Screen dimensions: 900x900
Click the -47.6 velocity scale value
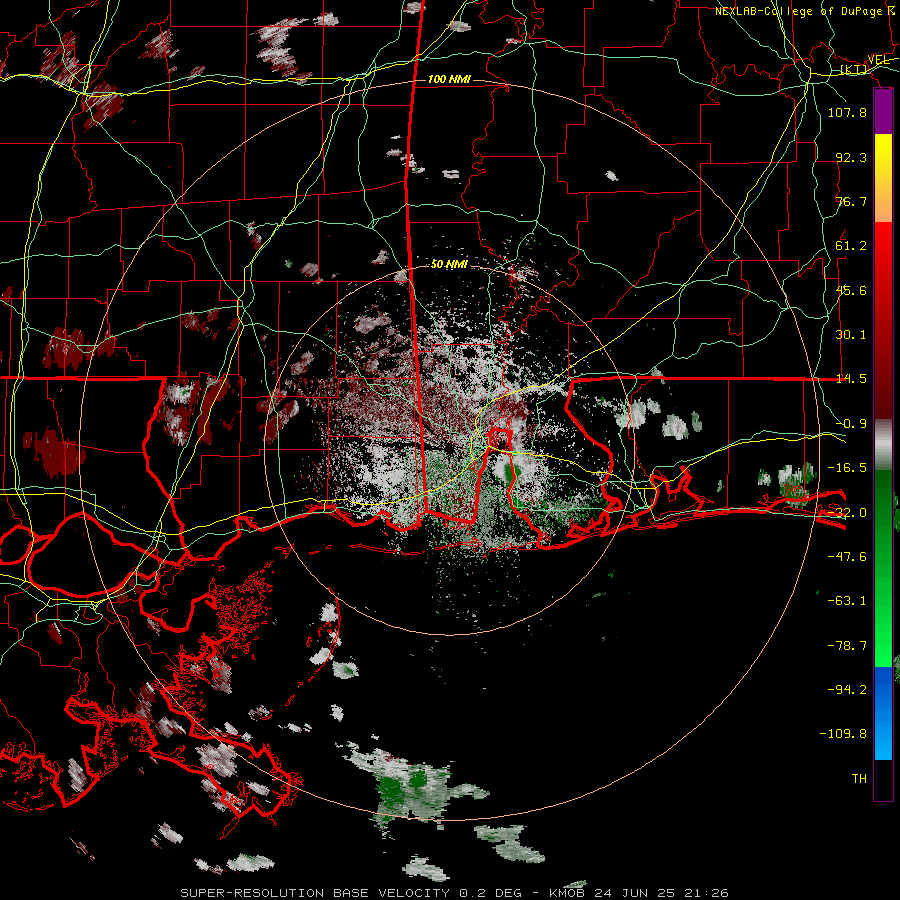pos(847,557)
